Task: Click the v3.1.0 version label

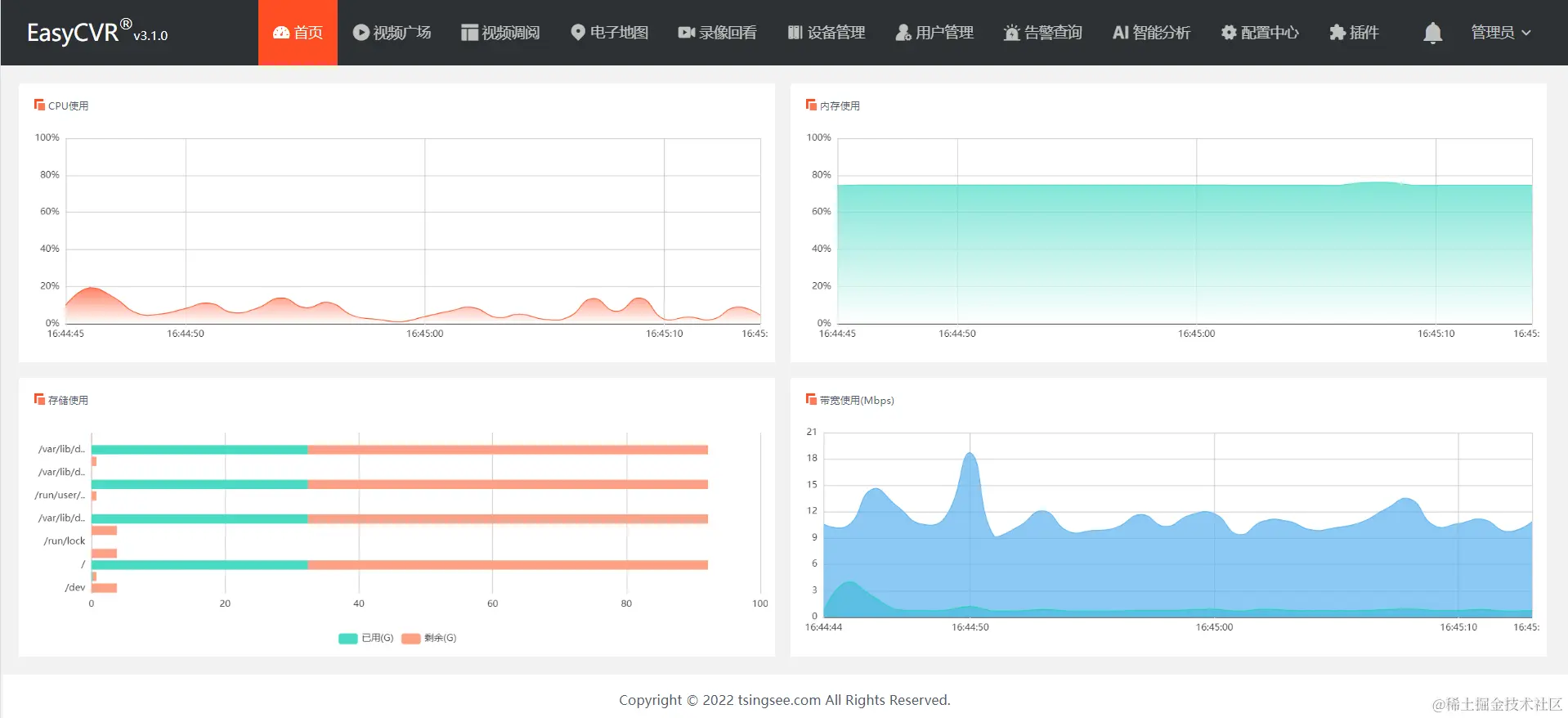Action: pyautogui.click(x=150, y=36)
